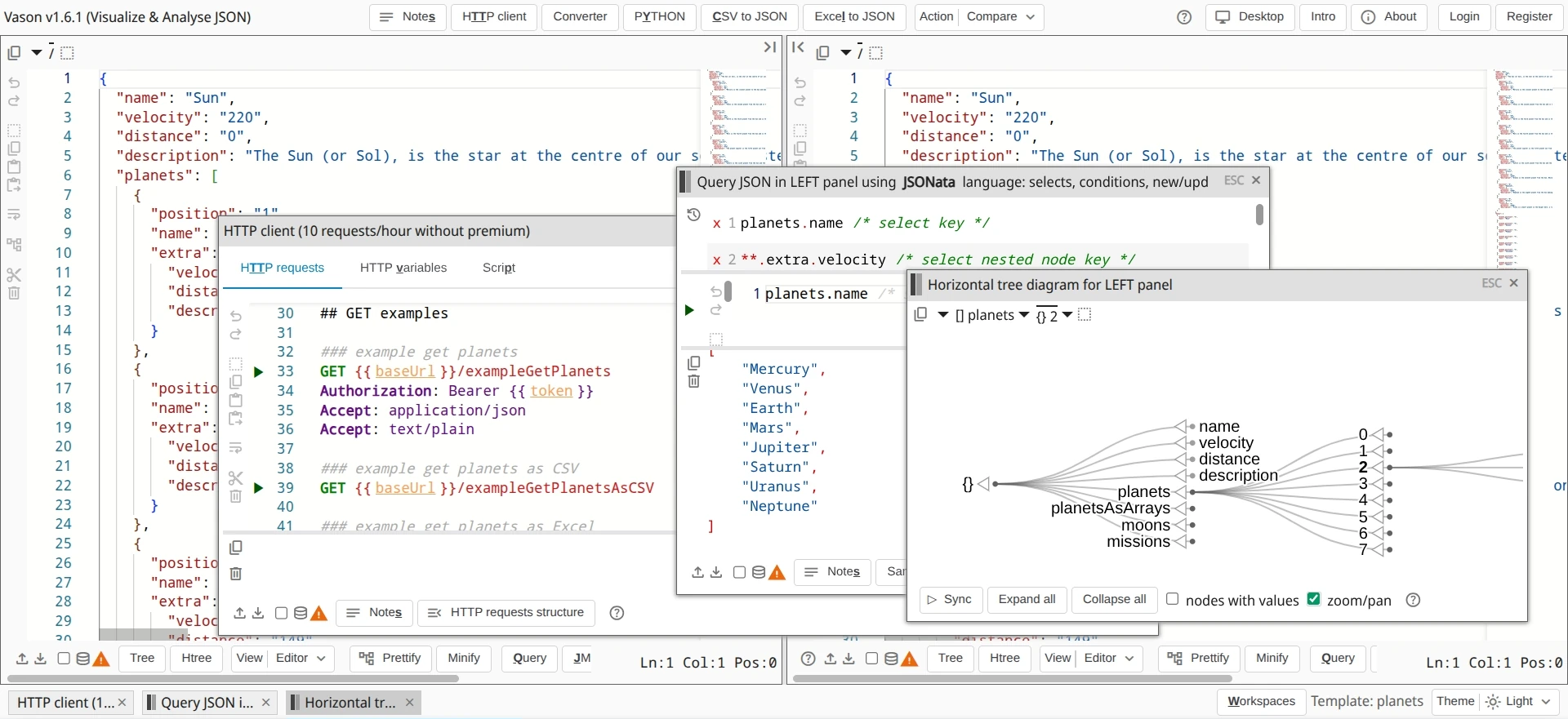This screenshot has width=1568, height=719.
Task: Toggle the checkbox in HTTP client footer
Action: click(281, 613)
